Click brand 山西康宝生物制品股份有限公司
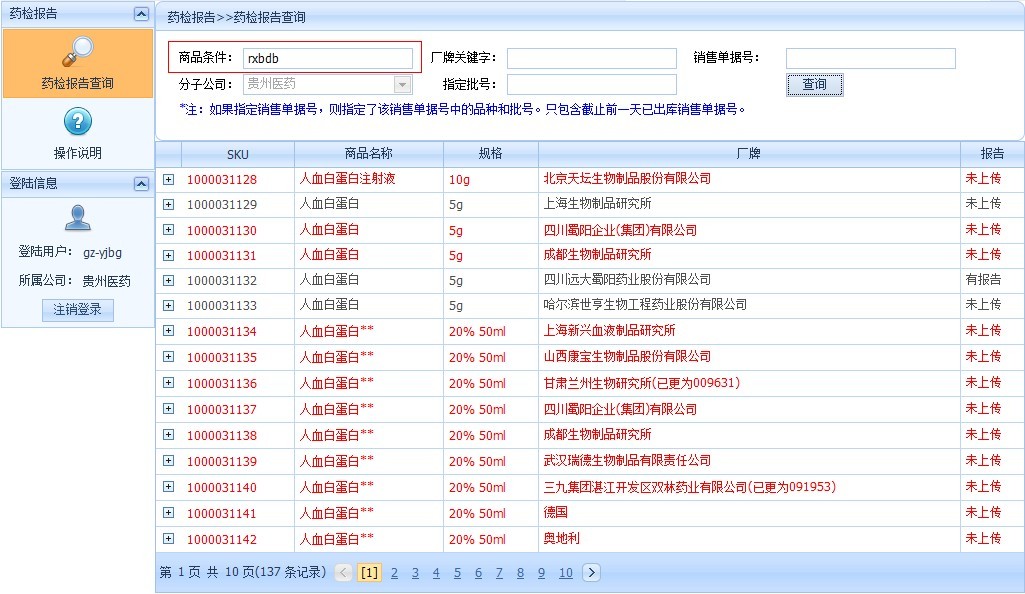 (x=628, y=357)
